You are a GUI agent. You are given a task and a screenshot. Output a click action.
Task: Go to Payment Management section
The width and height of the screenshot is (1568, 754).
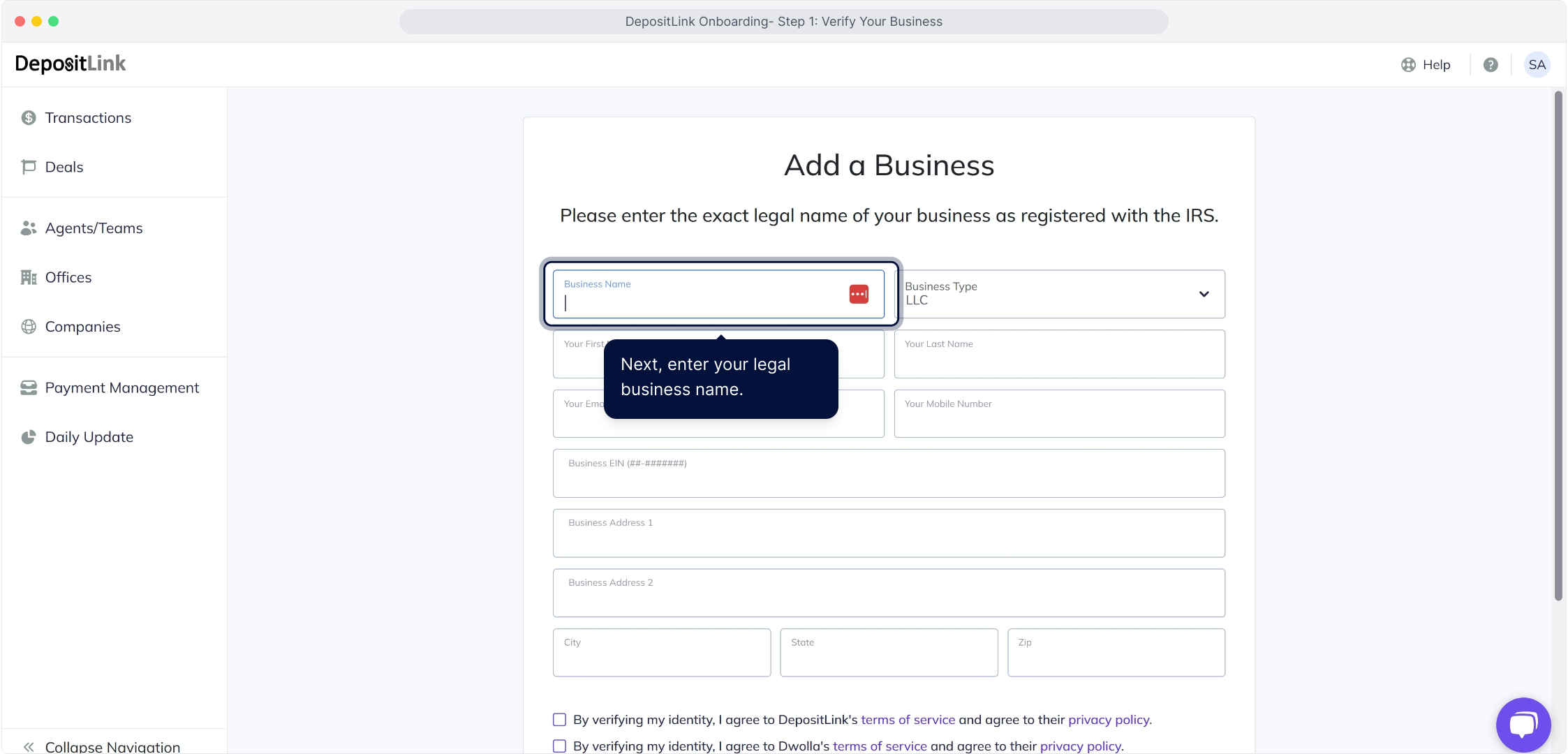pos(122,387)
